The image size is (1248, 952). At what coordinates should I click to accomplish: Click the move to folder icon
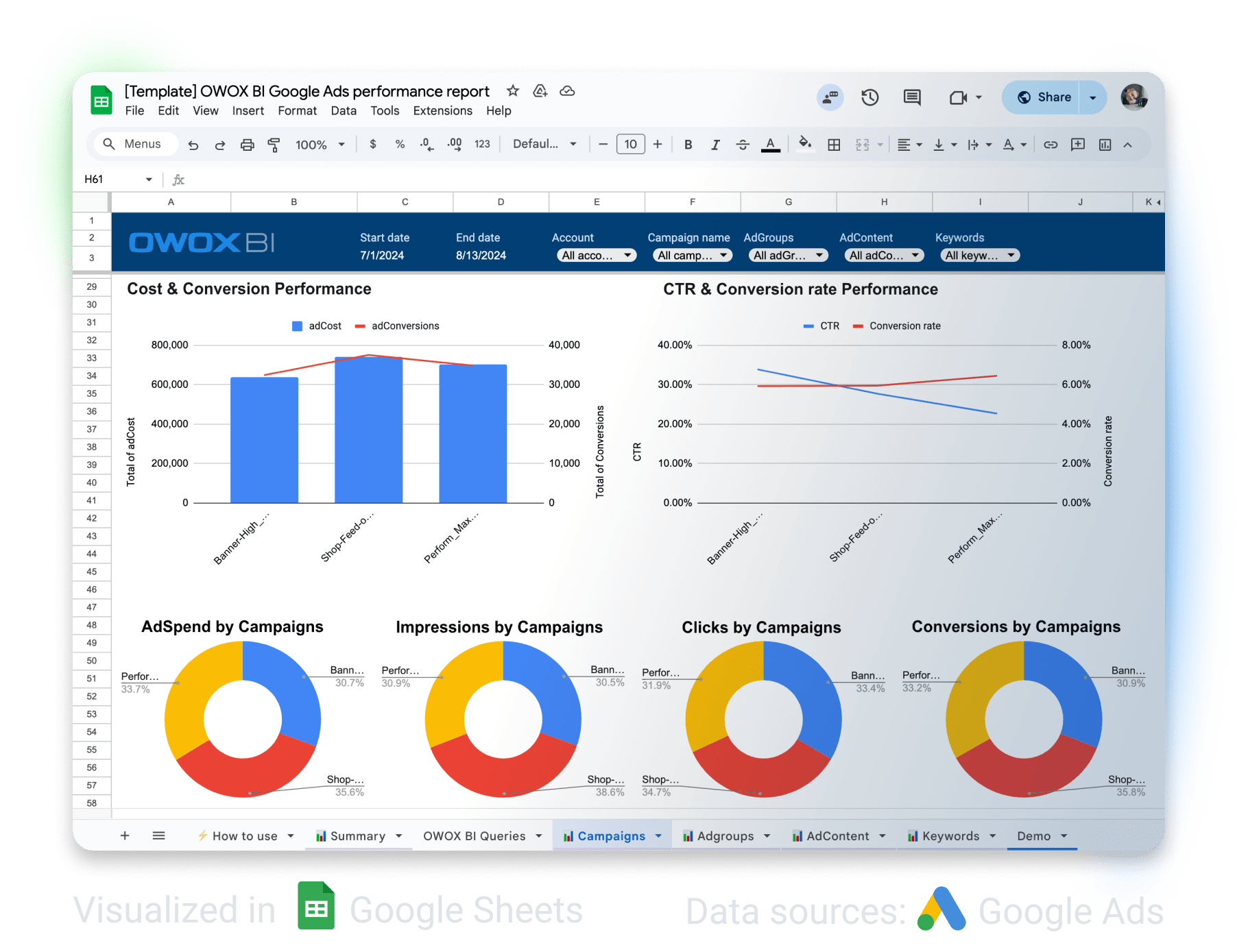540,91
